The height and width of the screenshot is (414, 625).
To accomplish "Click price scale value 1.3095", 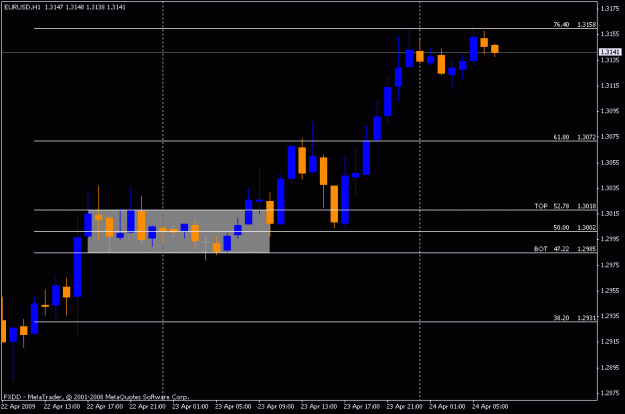I will 610,111.
